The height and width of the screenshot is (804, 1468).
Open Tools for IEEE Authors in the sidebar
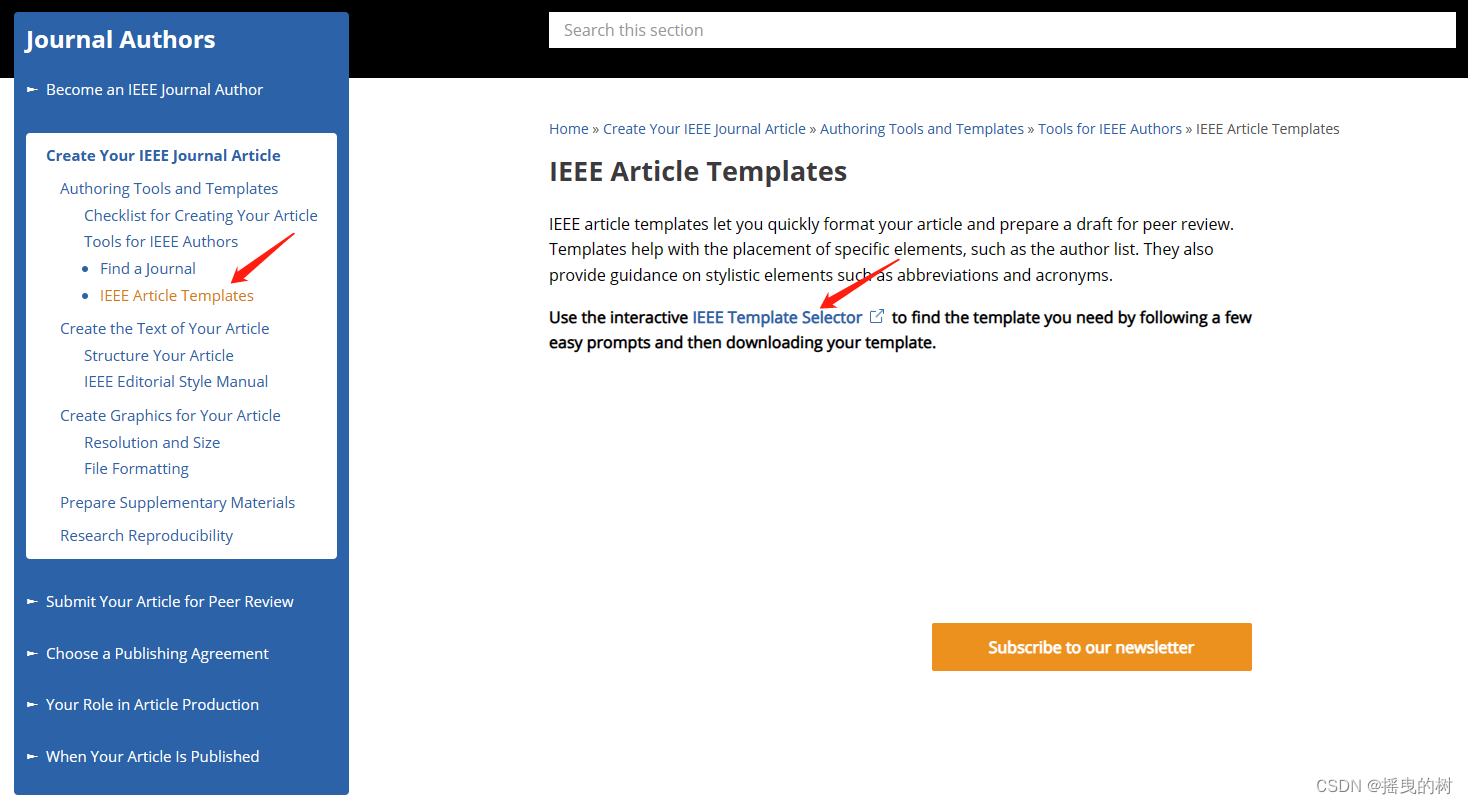(160, 241)
